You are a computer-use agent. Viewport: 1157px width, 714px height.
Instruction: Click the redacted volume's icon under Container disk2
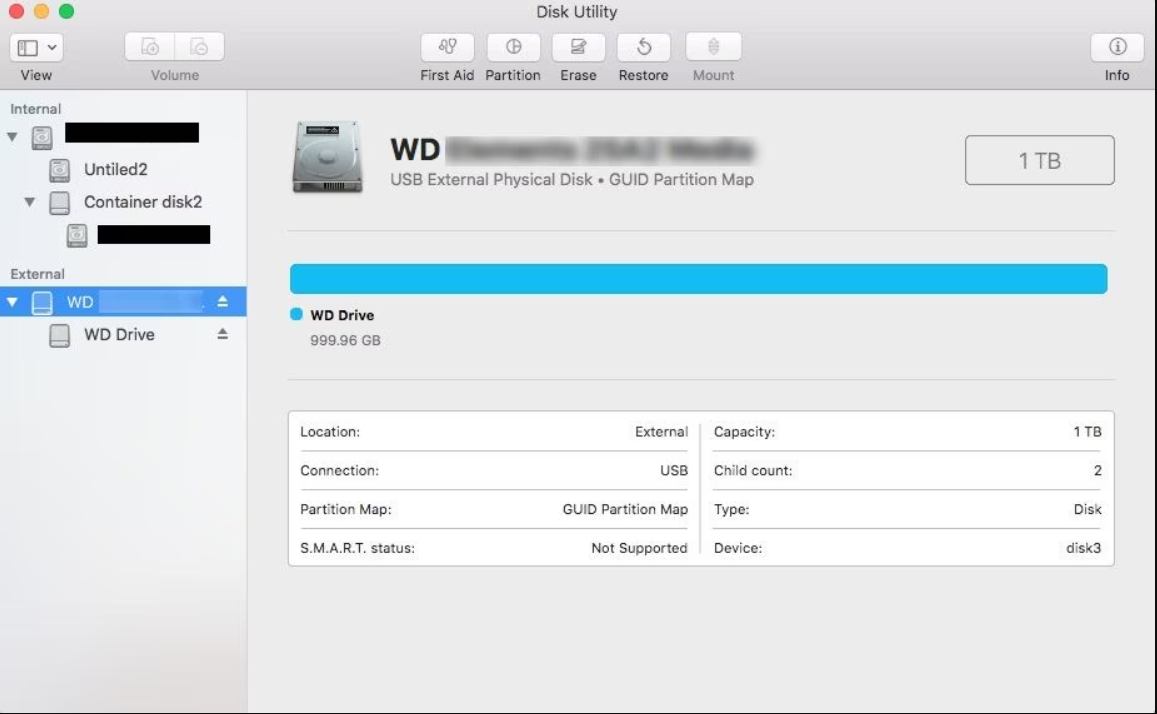[77, 235]
